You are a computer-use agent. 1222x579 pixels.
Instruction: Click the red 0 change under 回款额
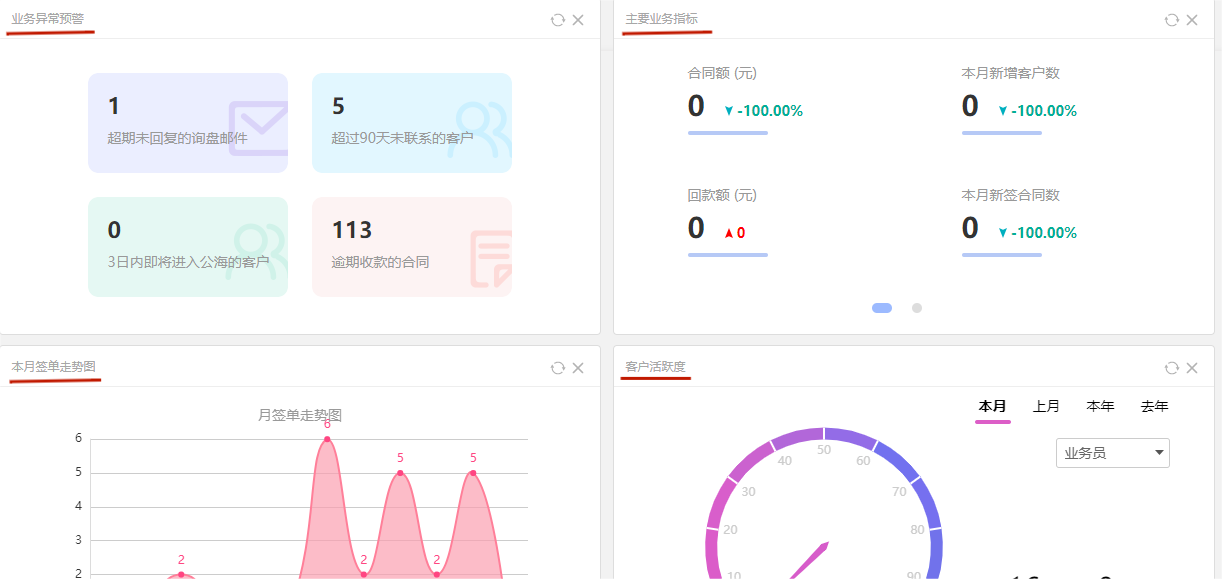[x=734, y=233]
